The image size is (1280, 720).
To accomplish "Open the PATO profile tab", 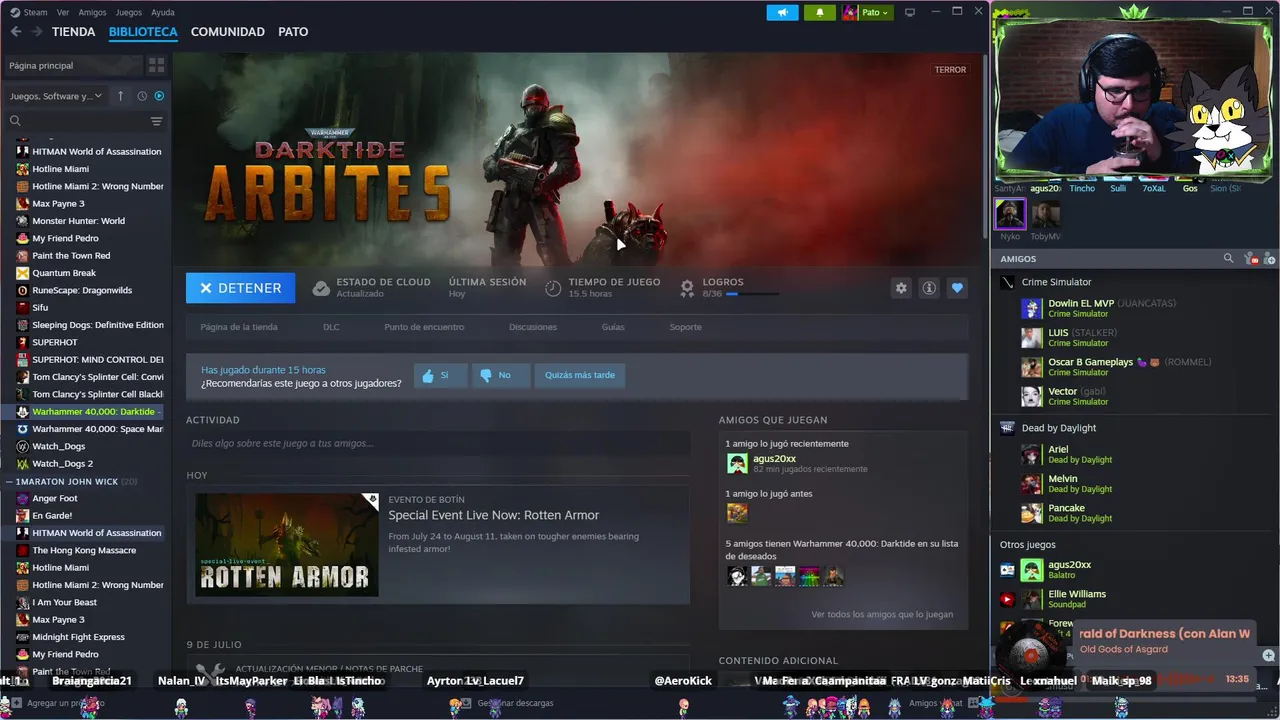I will pyautogui.click(x=293, y=32).
